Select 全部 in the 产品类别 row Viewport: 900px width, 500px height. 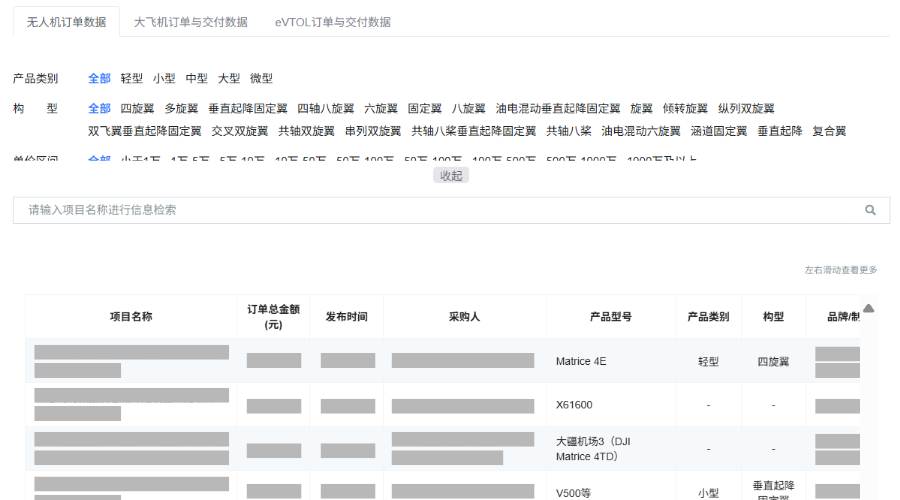pos(99,78)
